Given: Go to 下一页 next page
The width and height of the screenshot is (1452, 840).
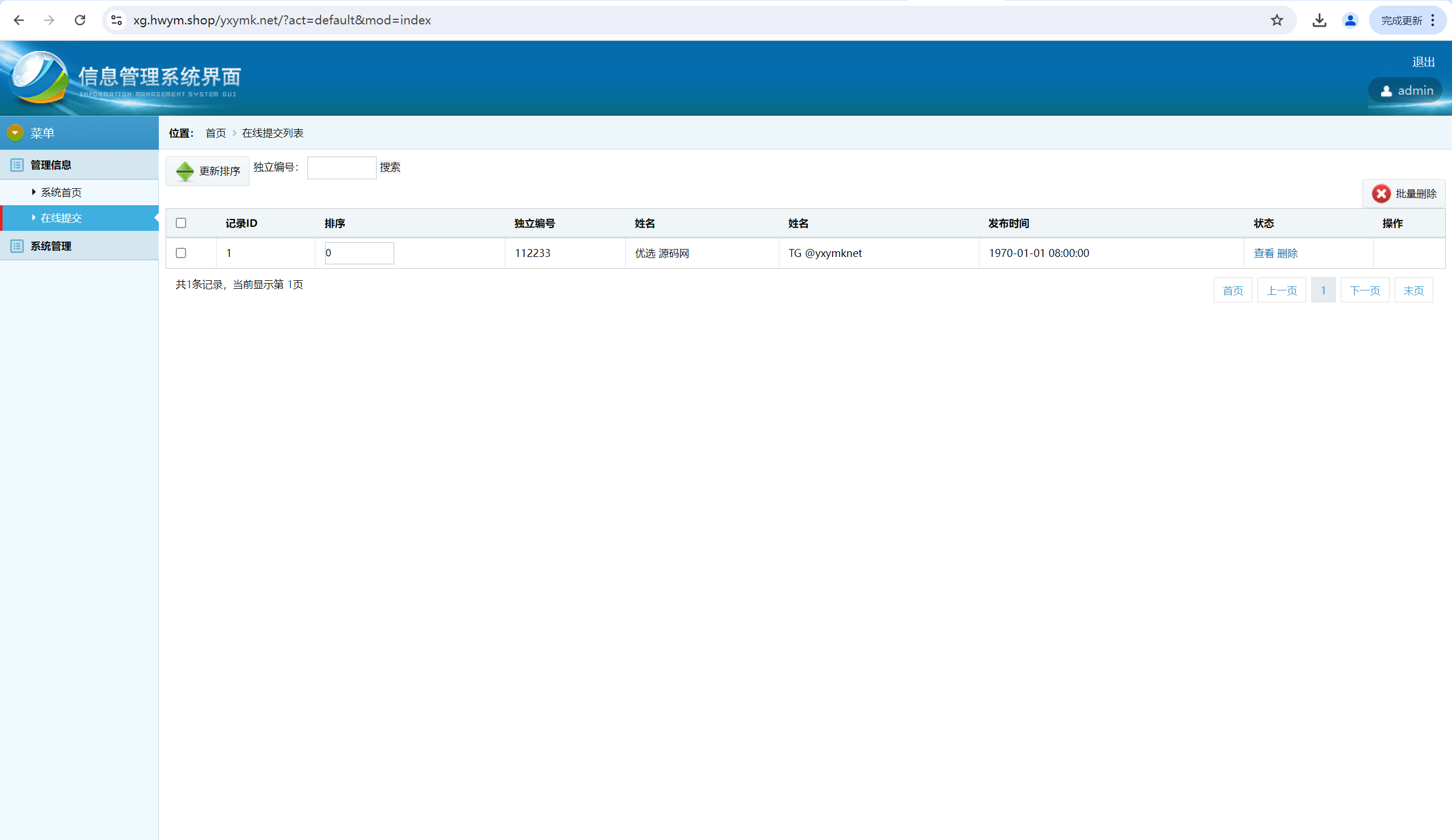Looking at the screenshot, I should 1365,290.
